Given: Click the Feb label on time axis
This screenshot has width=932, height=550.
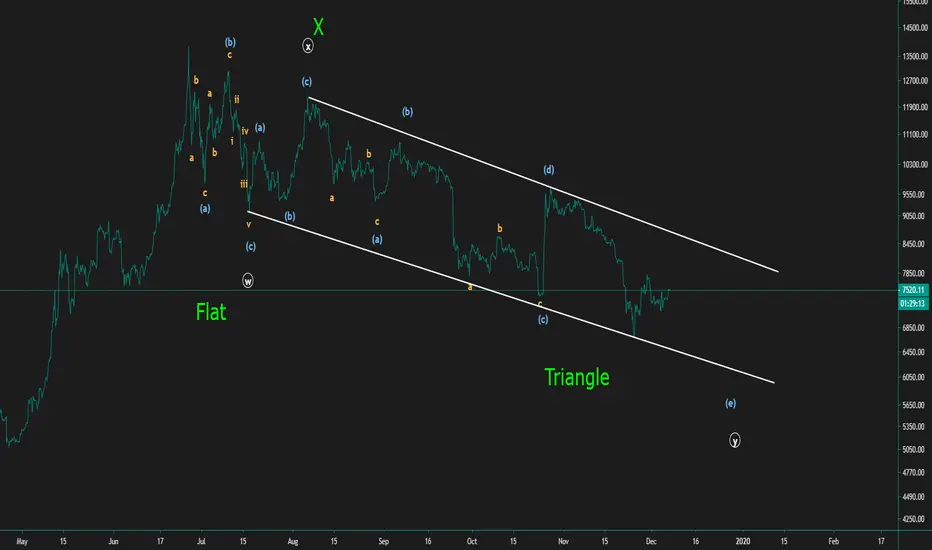Looking at the screenshot, I should (834, 541).
